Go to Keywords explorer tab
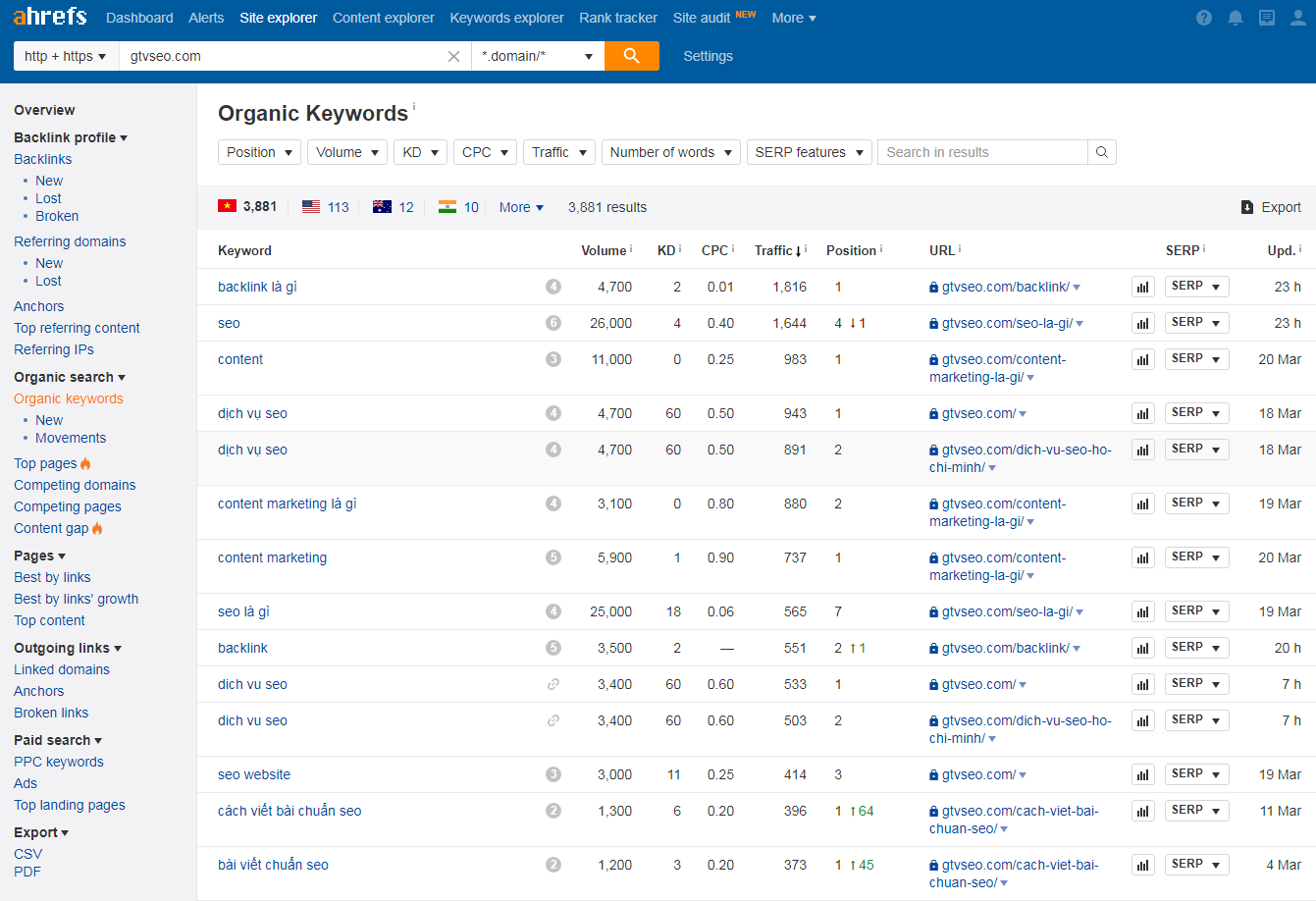Image resolution: width=1316 pixels, height=901 pixels. 506,18
